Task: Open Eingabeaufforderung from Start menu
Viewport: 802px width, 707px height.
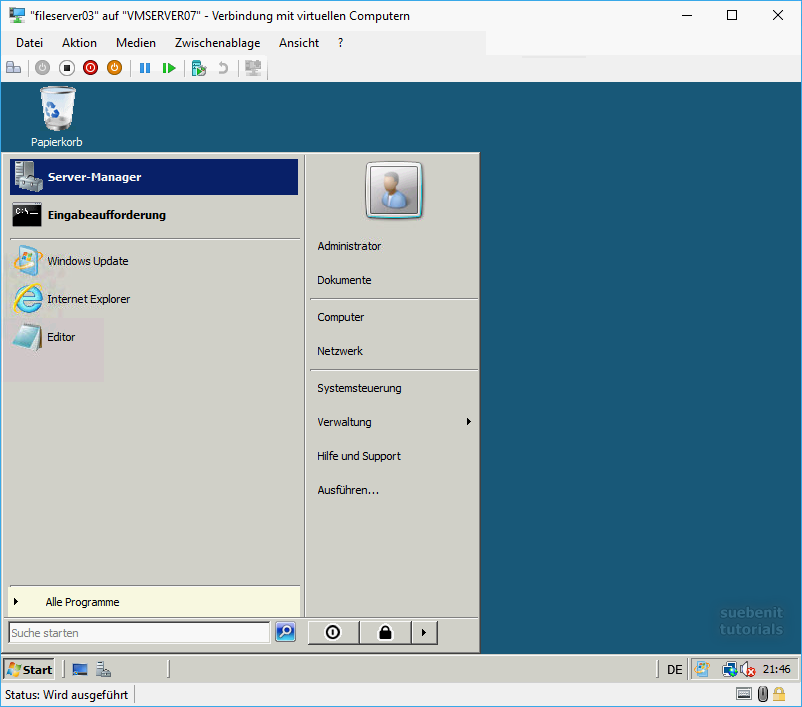Action: [154, 215]
